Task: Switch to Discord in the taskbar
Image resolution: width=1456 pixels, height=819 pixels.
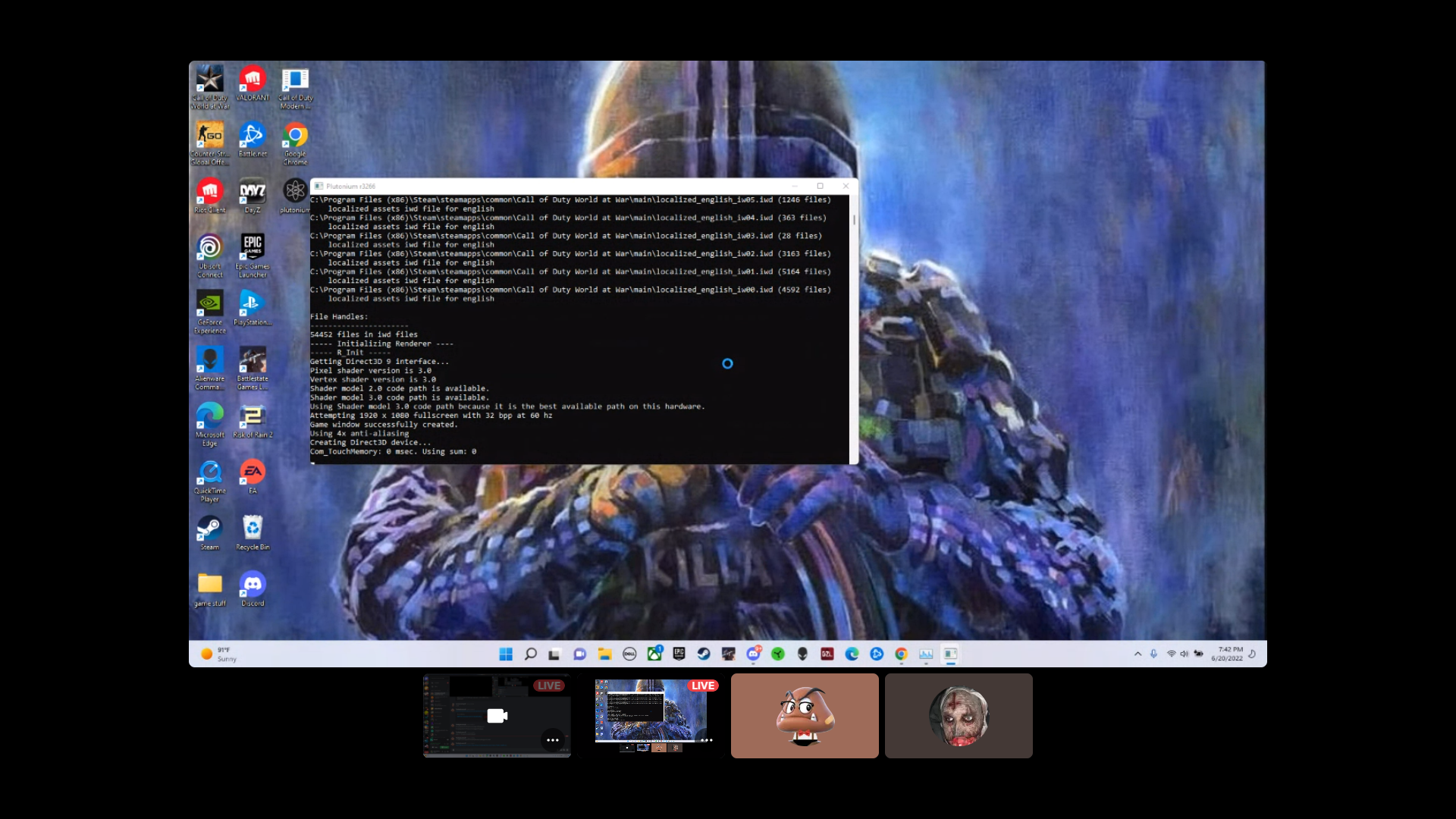Action: [x=753, y=654]
